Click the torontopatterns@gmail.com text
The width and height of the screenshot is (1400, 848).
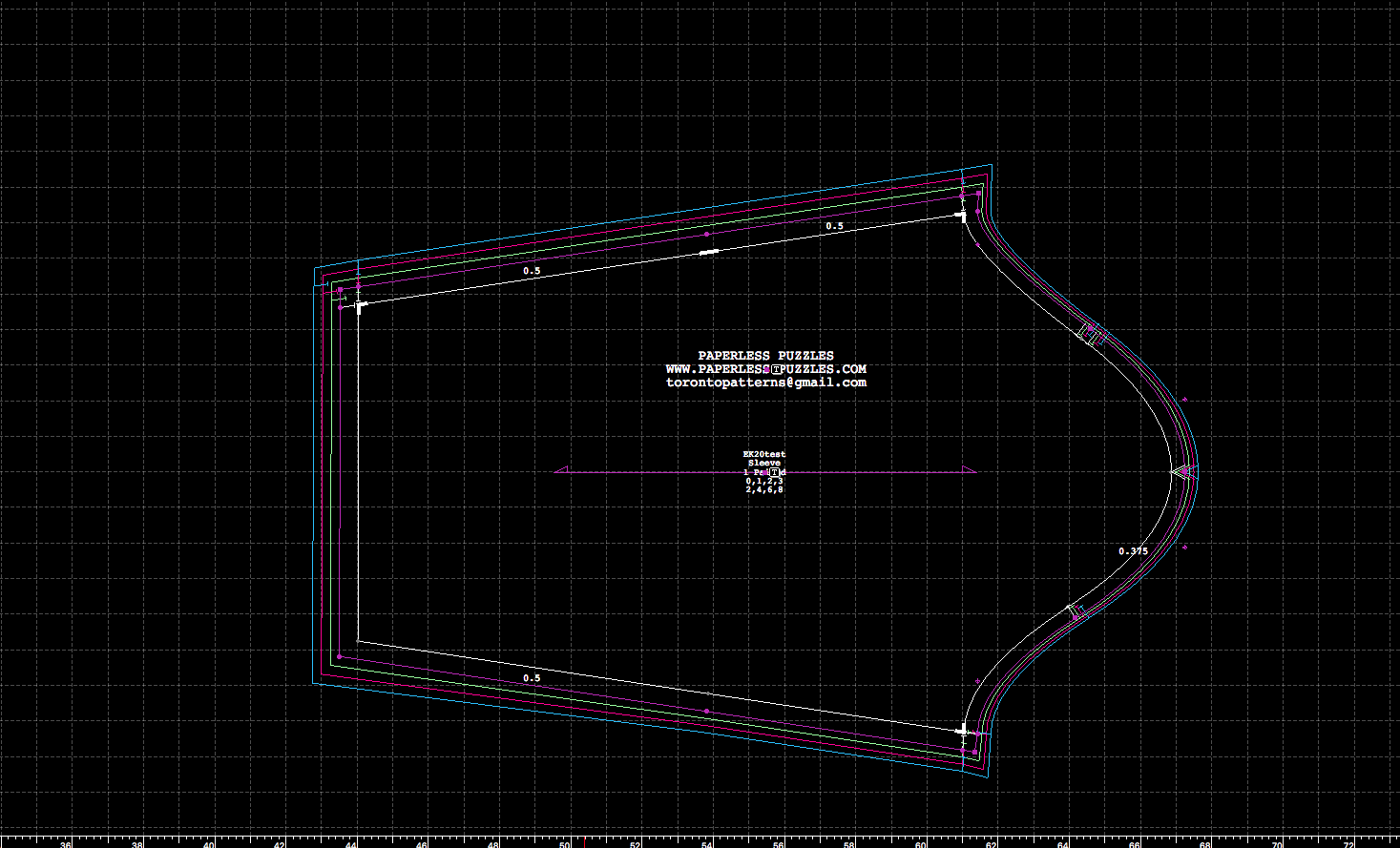click(x=765, y=383)
